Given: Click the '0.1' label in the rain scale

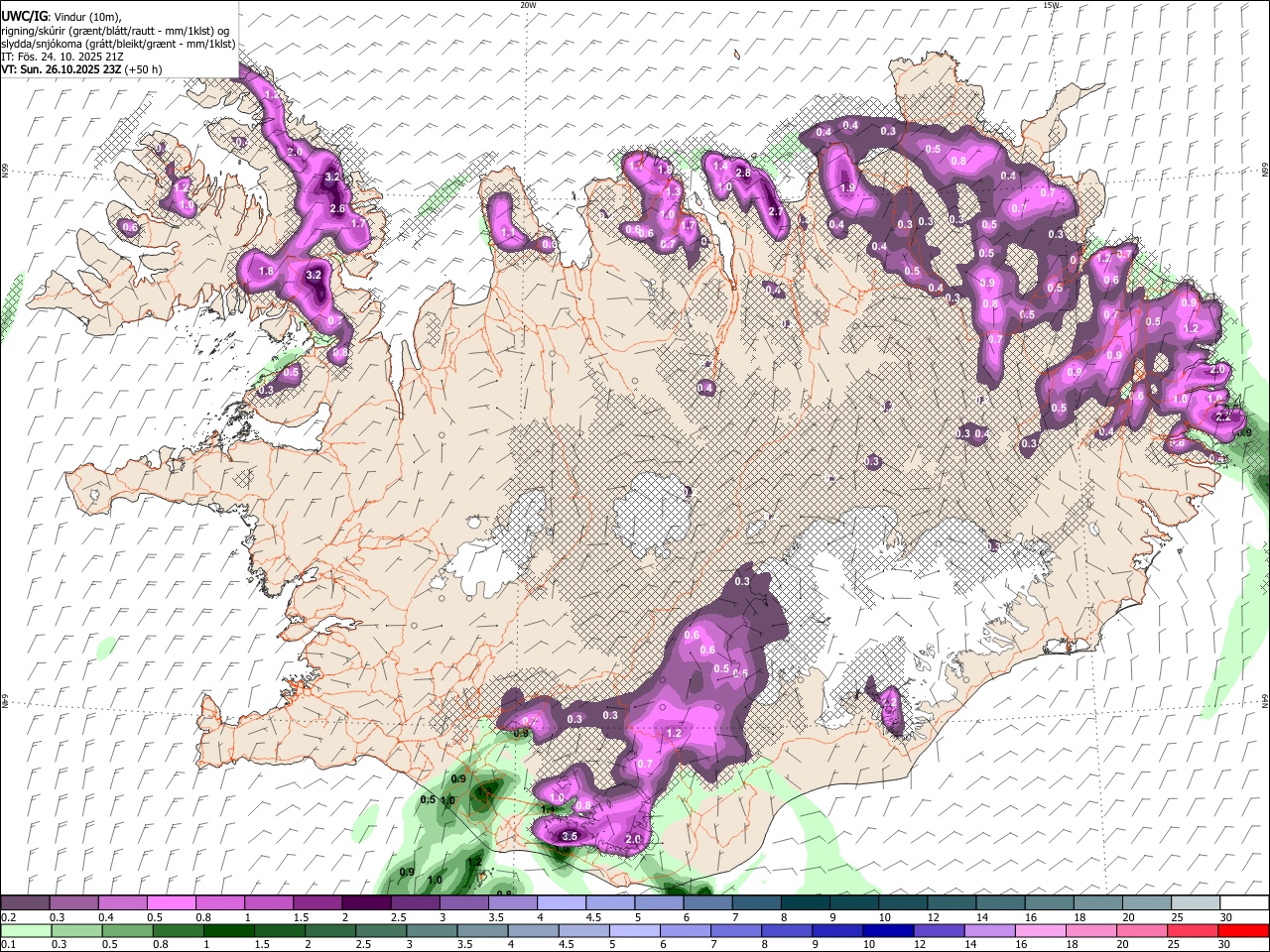Looking at the screenshot, I should point(8,944).
